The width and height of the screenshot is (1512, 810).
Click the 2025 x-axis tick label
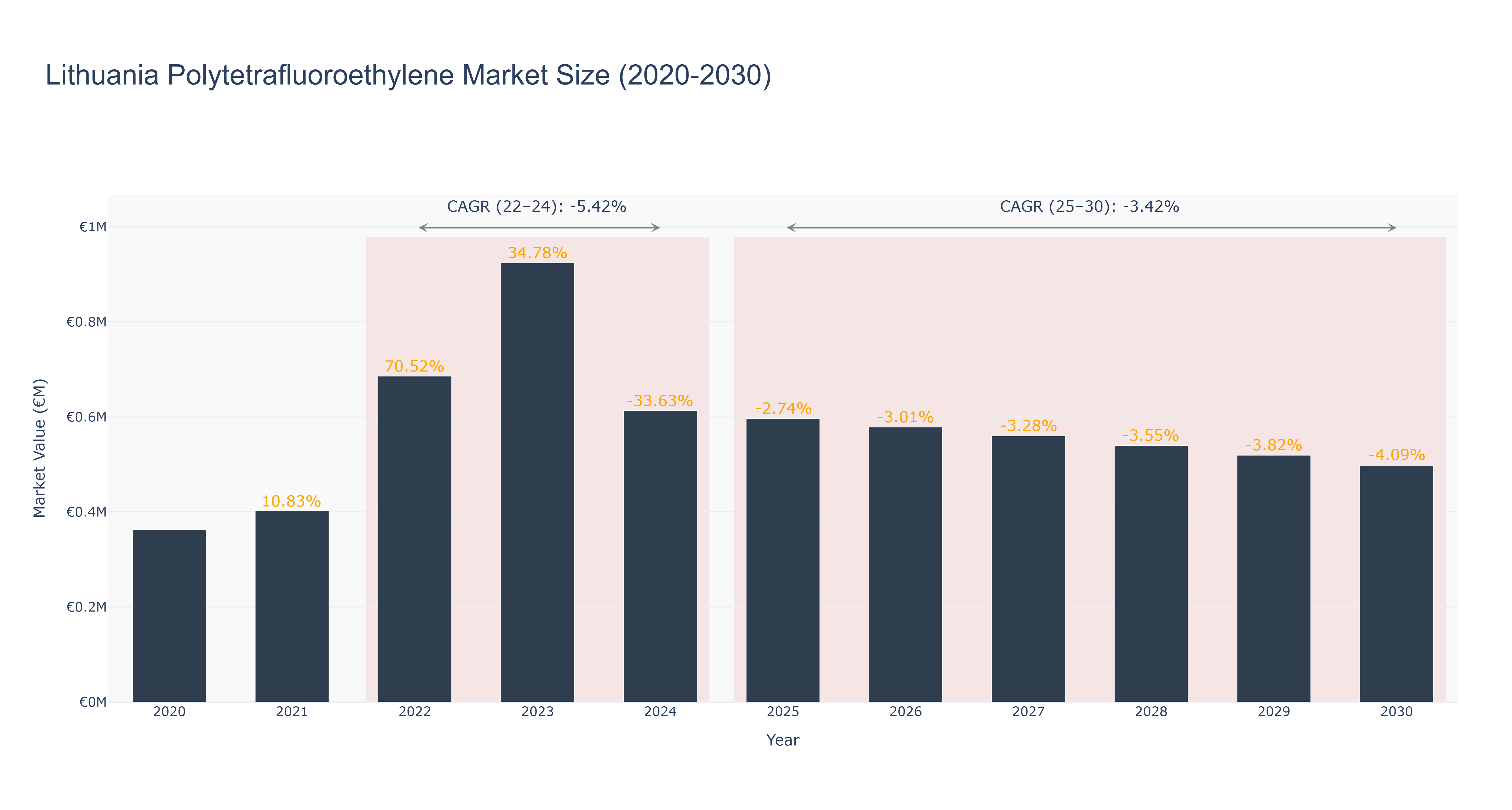[782, 712]
